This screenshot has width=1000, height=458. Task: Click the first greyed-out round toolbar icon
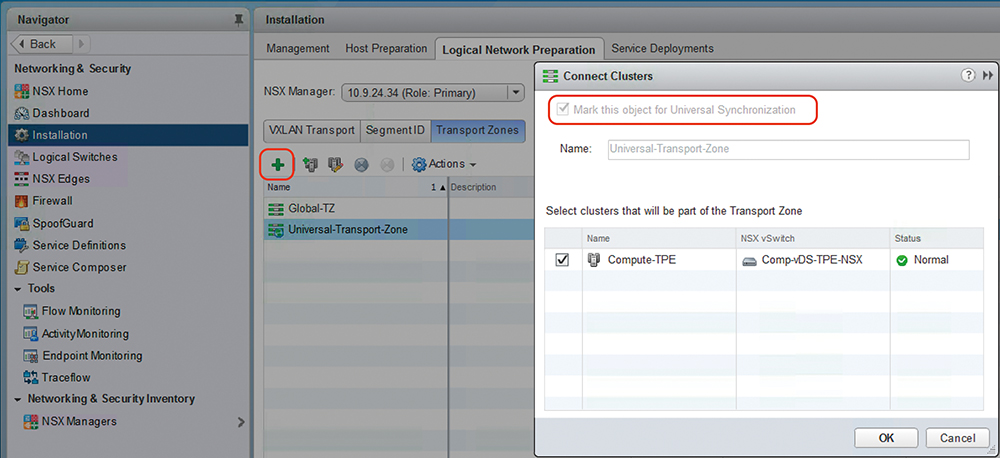(362, 165)
